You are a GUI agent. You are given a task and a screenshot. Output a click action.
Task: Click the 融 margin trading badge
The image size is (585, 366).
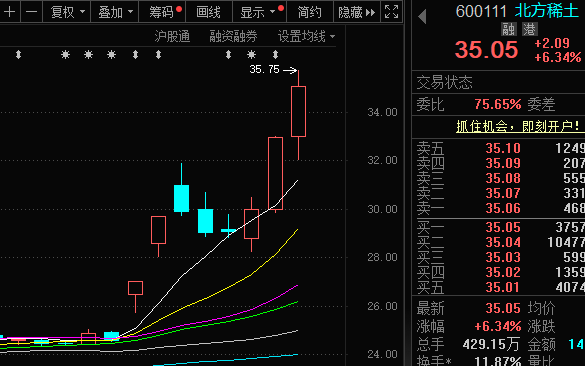click(508, 29)
